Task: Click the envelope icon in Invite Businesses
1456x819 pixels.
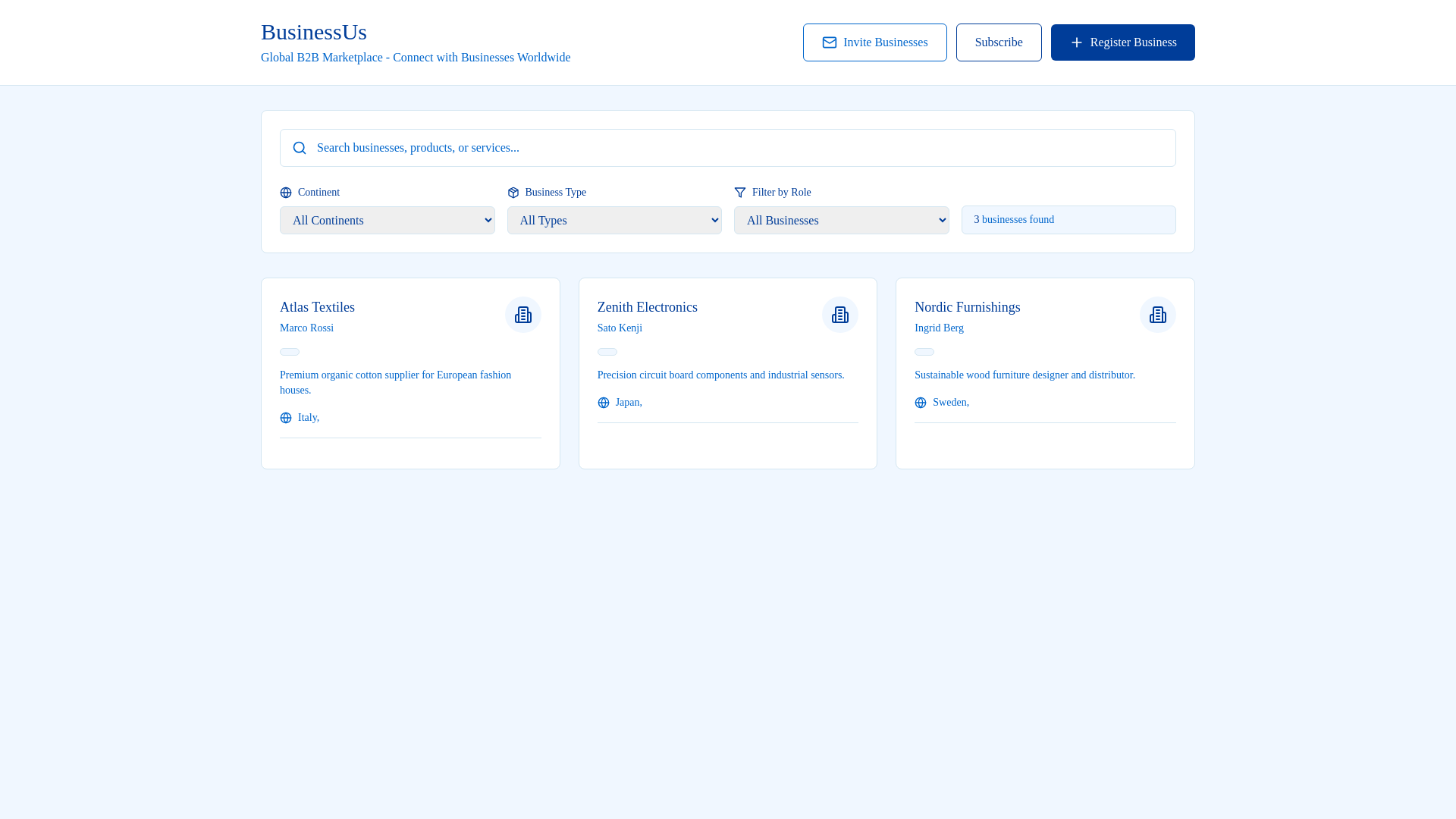Action: point(830,42)
